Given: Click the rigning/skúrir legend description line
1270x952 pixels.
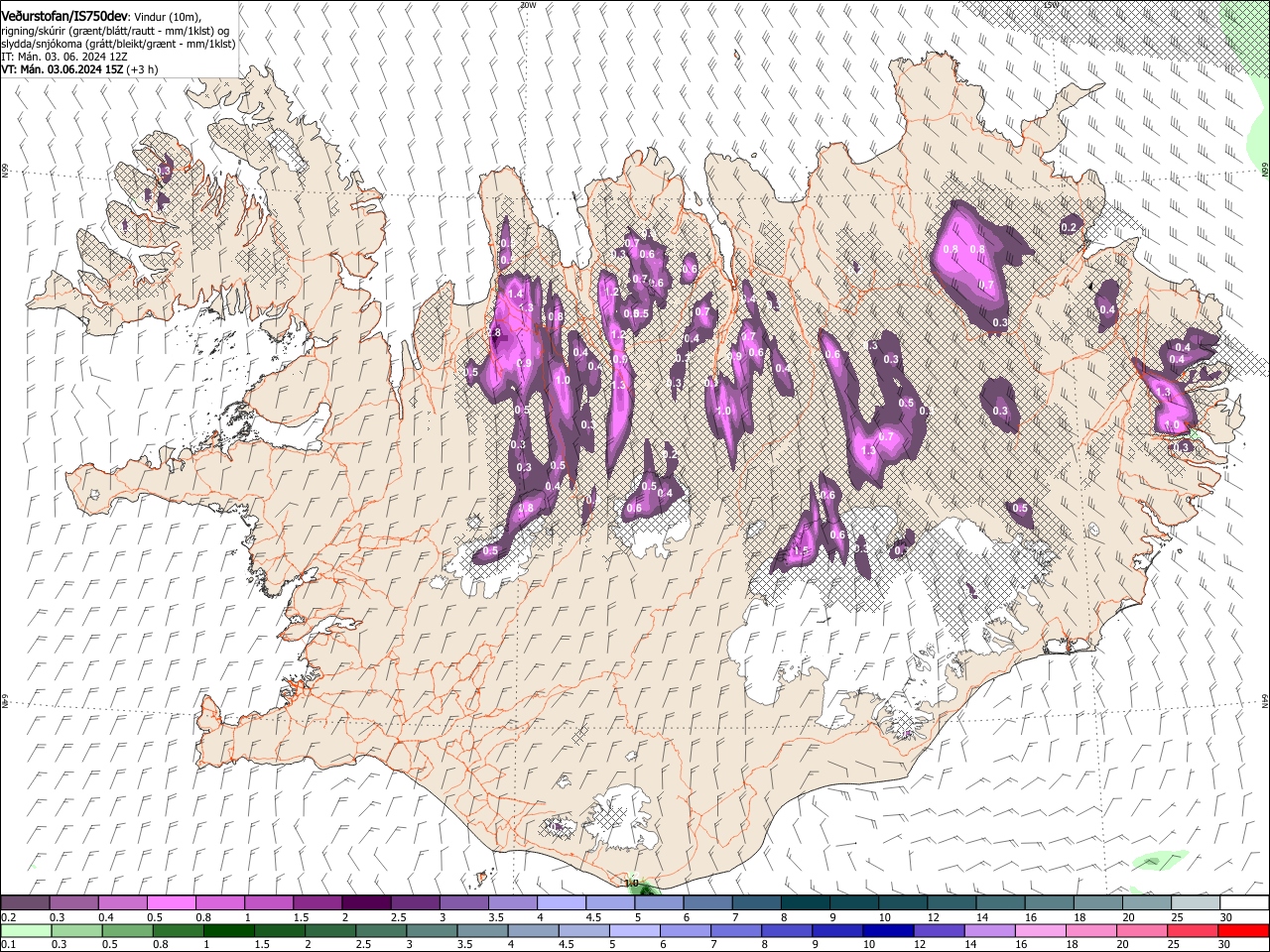Looking at the screenshot, I should [114, 31].
